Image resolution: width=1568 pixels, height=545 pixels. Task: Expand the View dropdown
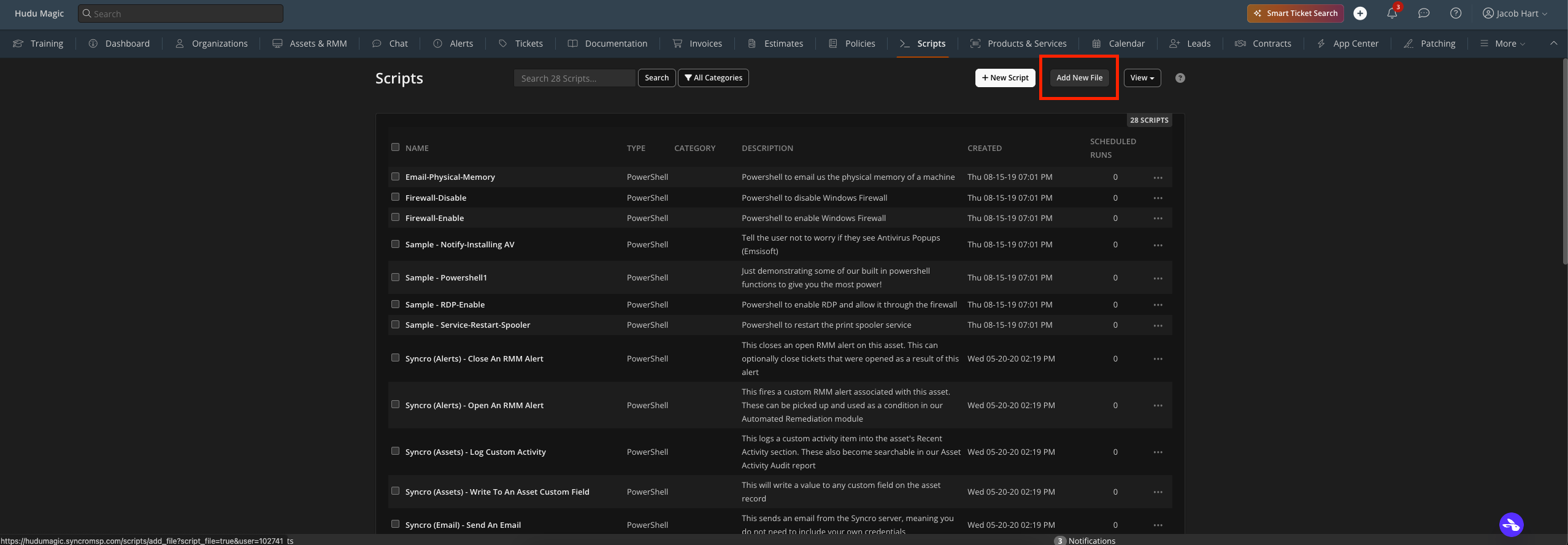pyautogui.click(x=1142, y=78)
